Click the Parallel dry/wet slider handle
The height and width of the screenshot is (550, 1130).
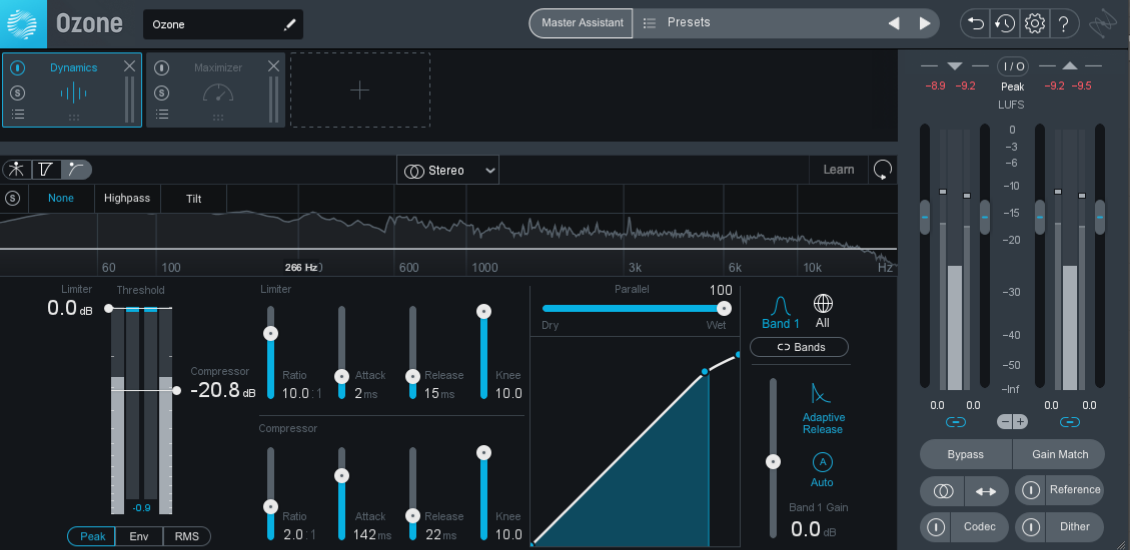coord(724,309)
